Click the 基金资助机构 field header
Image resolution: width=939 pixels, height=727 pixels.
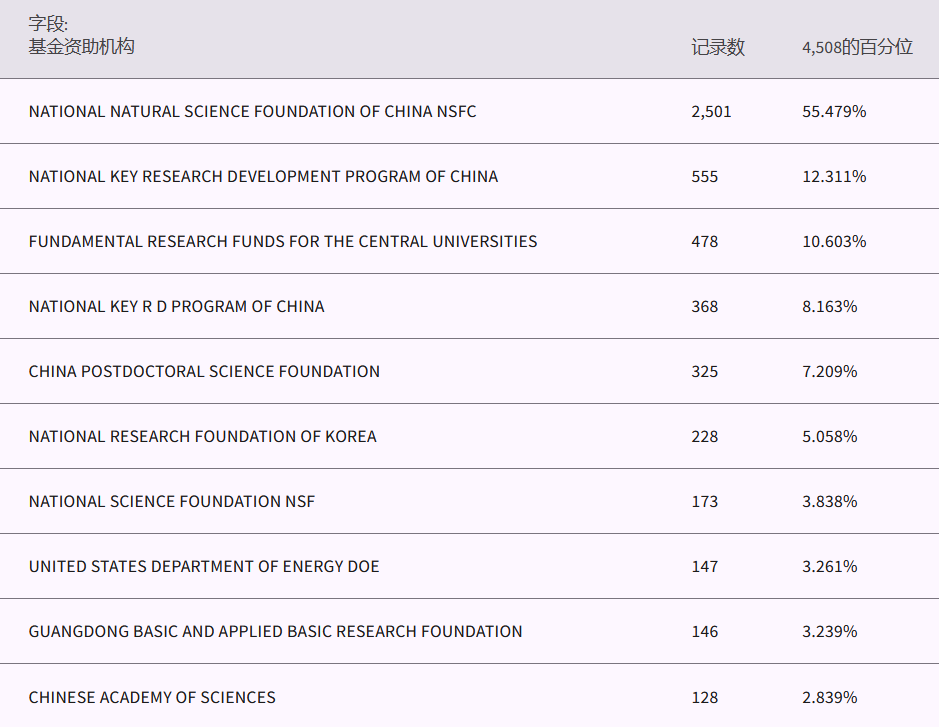[x=81, y=47]
